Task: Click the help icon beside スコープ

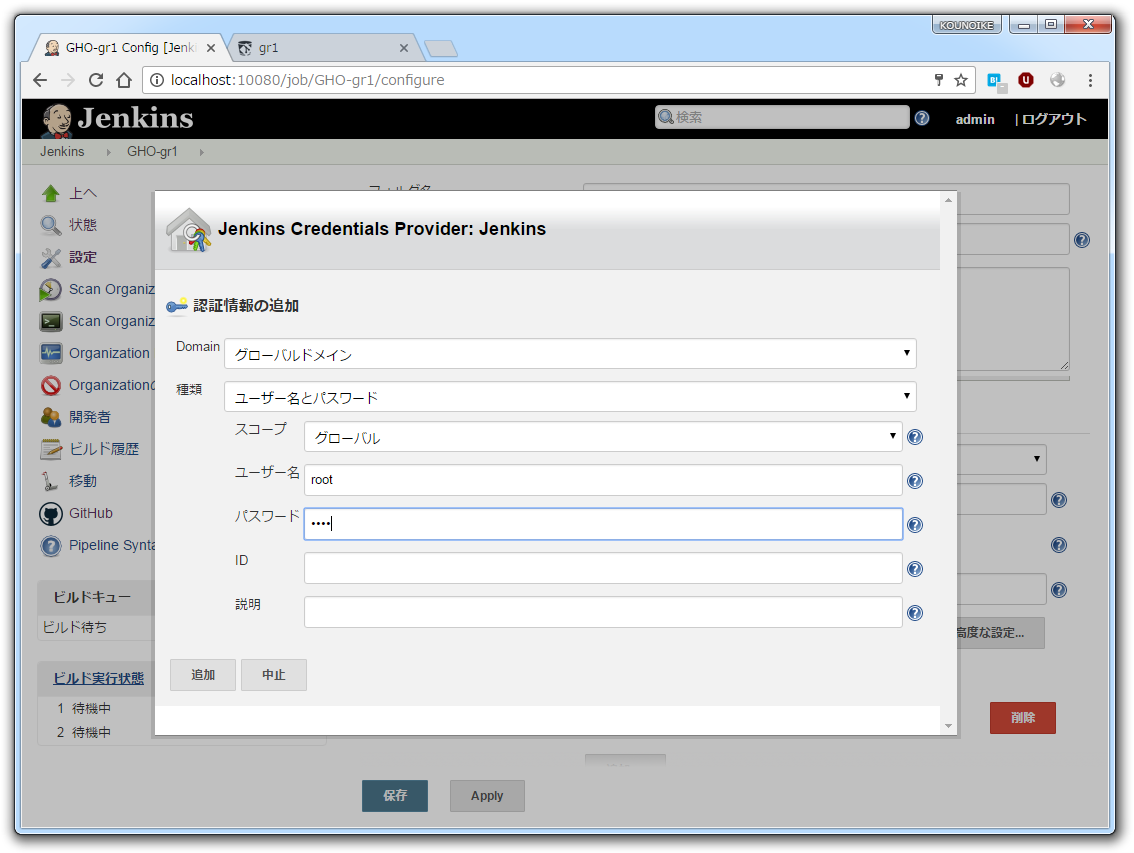Action: tap(915, 436)
